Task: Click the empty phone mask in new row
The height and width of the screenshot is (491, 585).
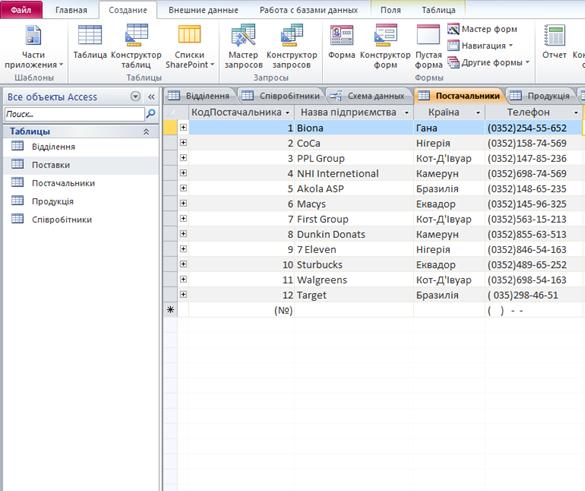Action: [534, 310]
